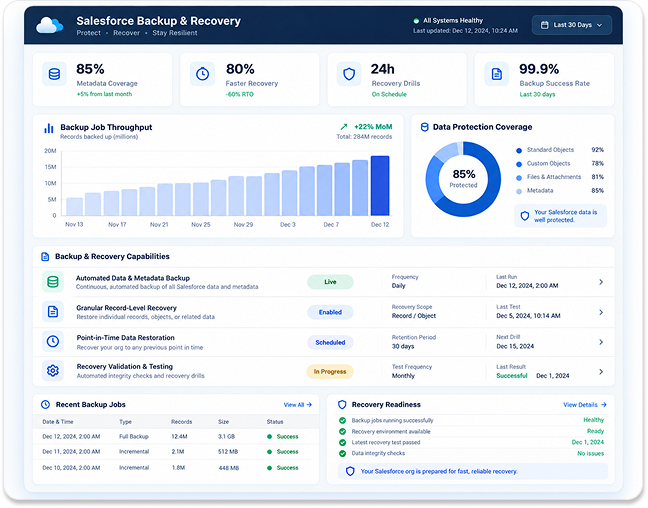Viewport: 648px width, 508px height.
Task: Click the In Progress status badge
Action: pyautogui.click(x=330, y=372)
